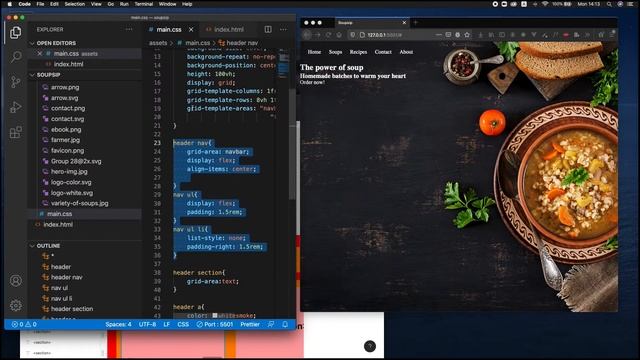Change language mode CSS
Viewport: 640px width, 360px height.
point(183,324)
